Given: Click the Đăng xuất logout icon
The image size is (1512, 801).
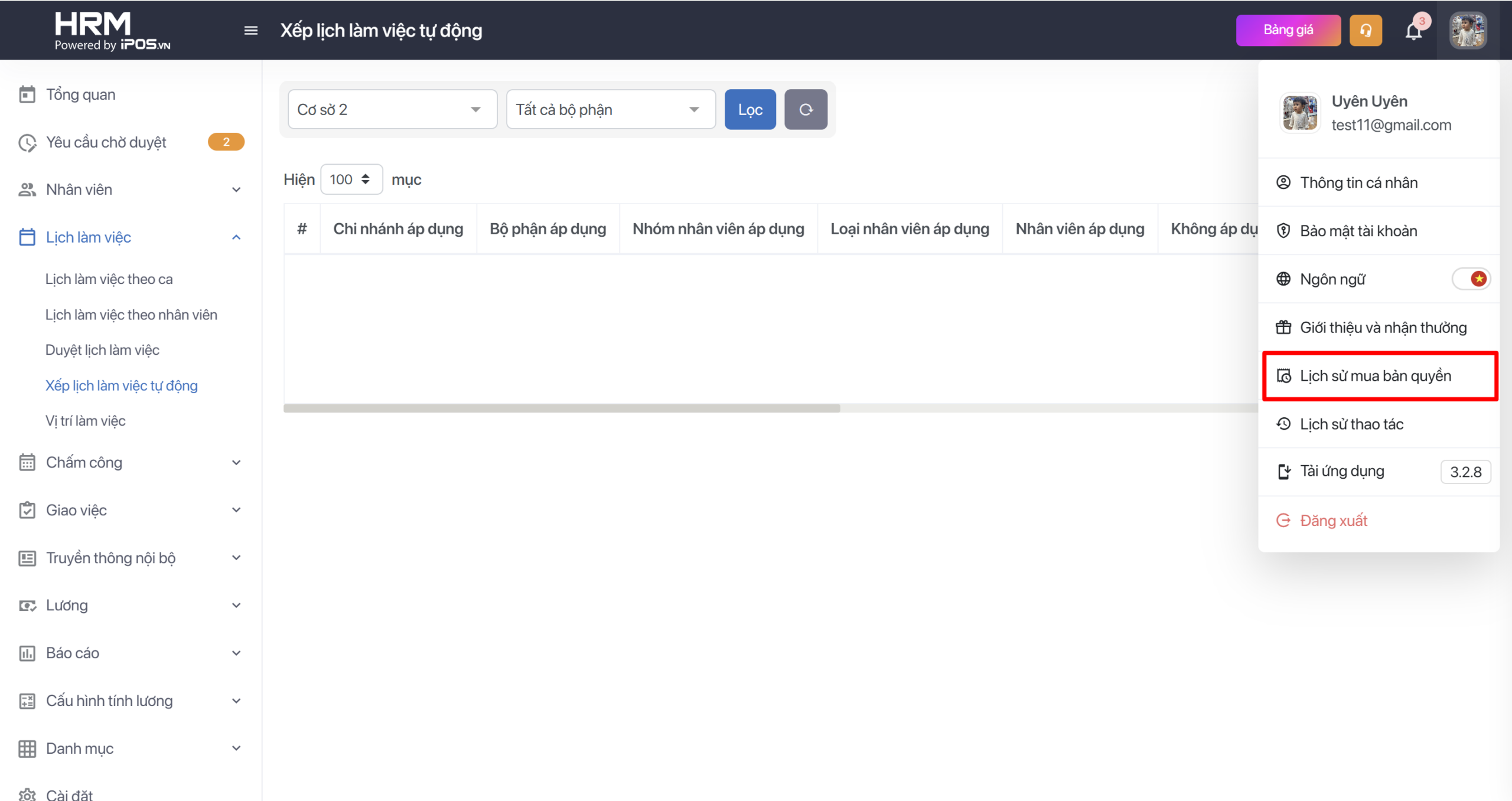Looking at the screenshot, I should click(1283, 520).
